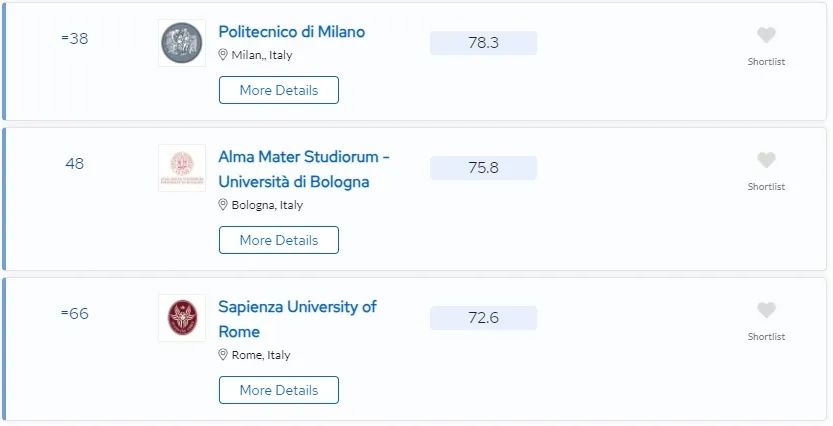833x426 pixels.
Task: Click the Sapienza University emblem
Action: (181, 318)
